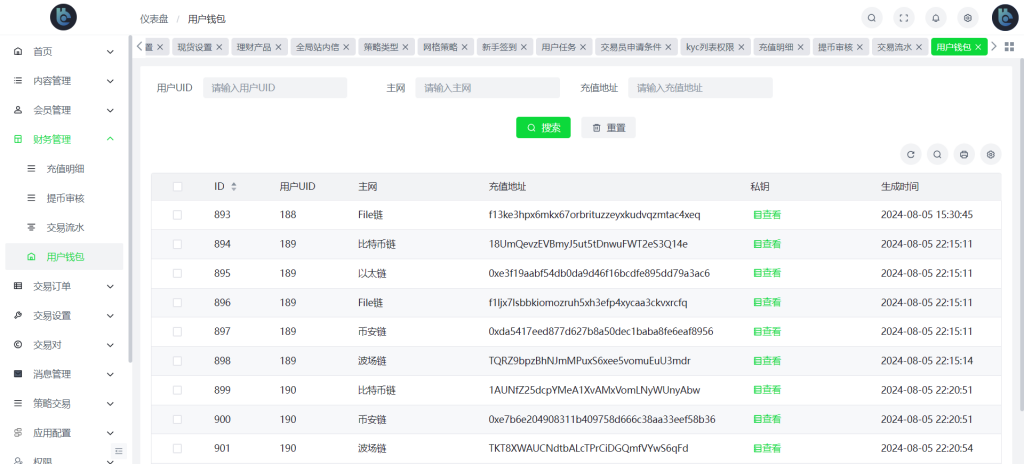Click the header search magnifier icon

872,18
